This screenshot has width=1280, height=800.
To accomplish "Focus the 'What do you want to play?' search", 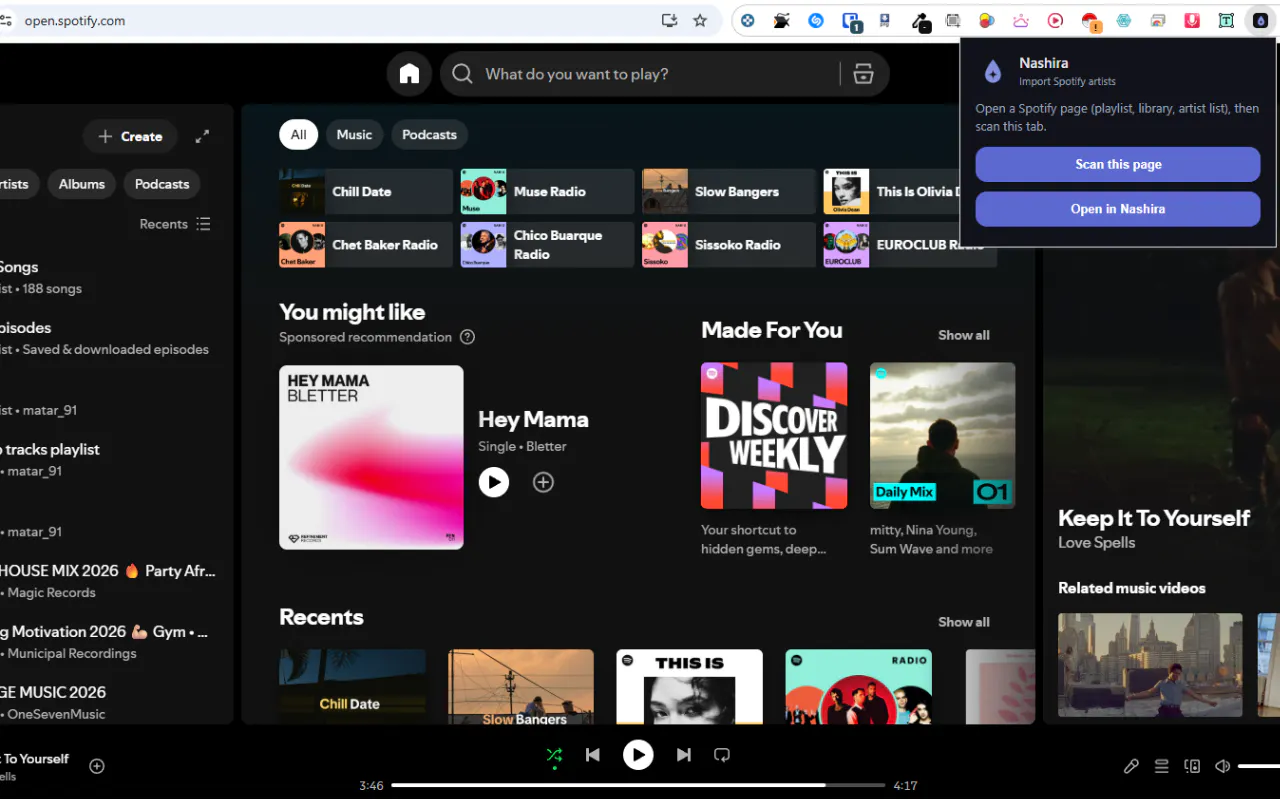I will [x=640, y=74].
